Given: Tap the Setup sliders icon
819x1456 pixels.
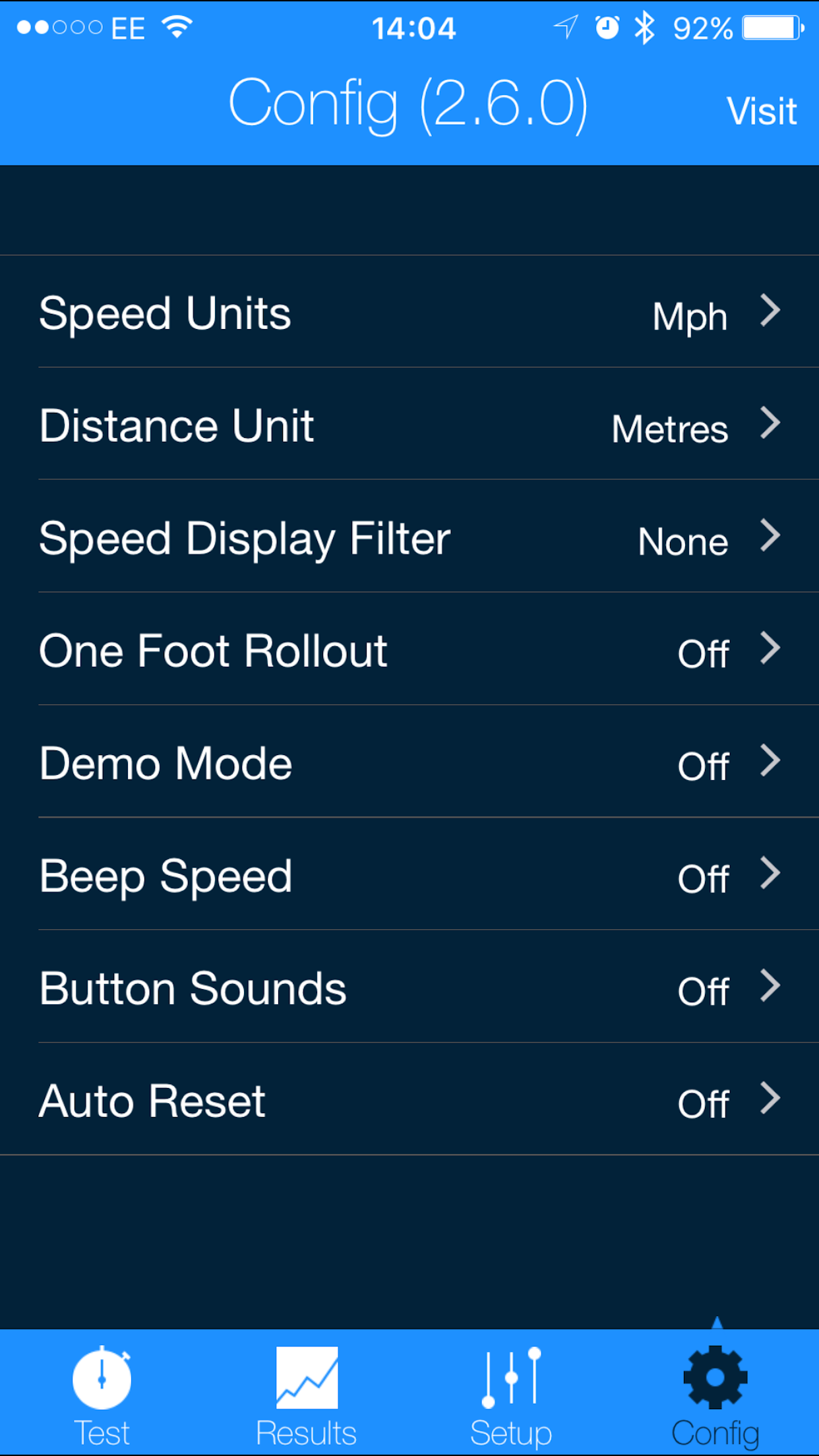Looking at the screenshot, I should click(x=511, y=1377).
